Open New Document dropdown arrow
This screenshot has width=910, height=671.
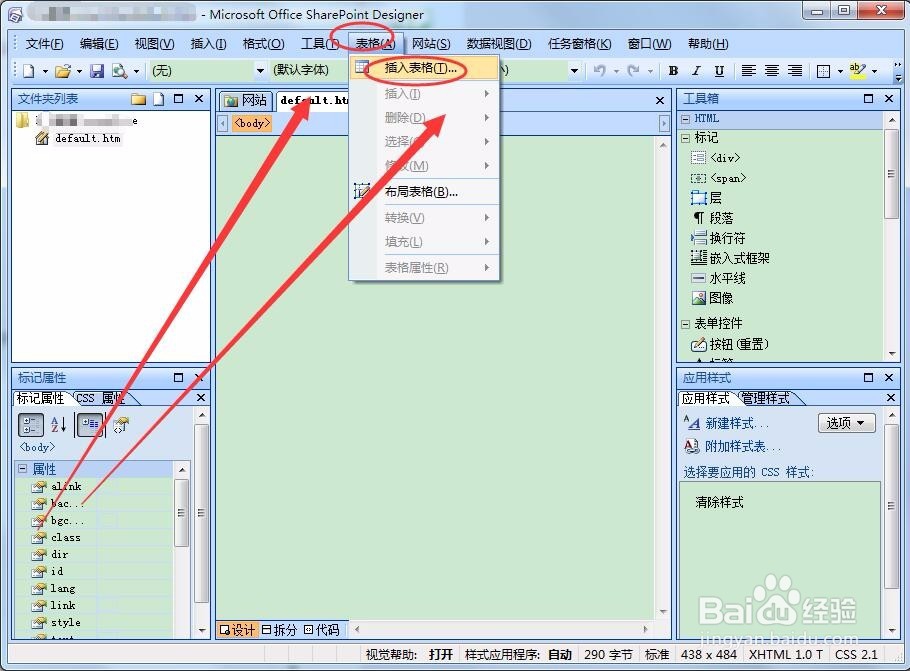click(x=45, y=71)
